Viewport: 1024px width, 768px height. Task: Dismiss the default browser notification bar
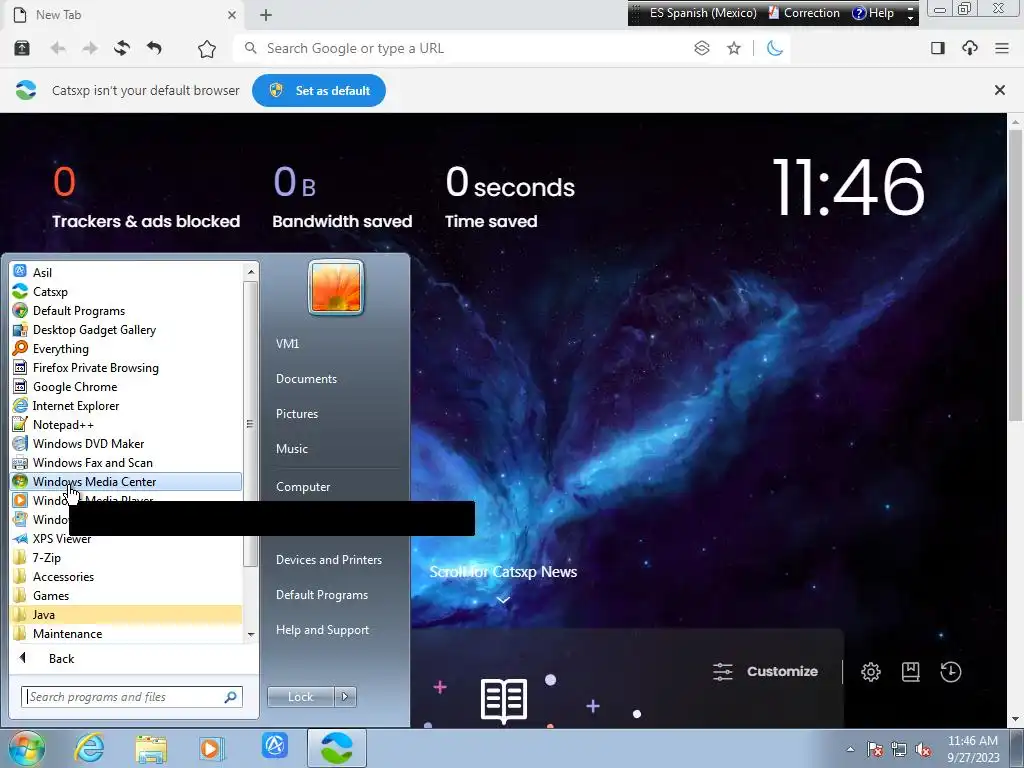tap(999, 90)
